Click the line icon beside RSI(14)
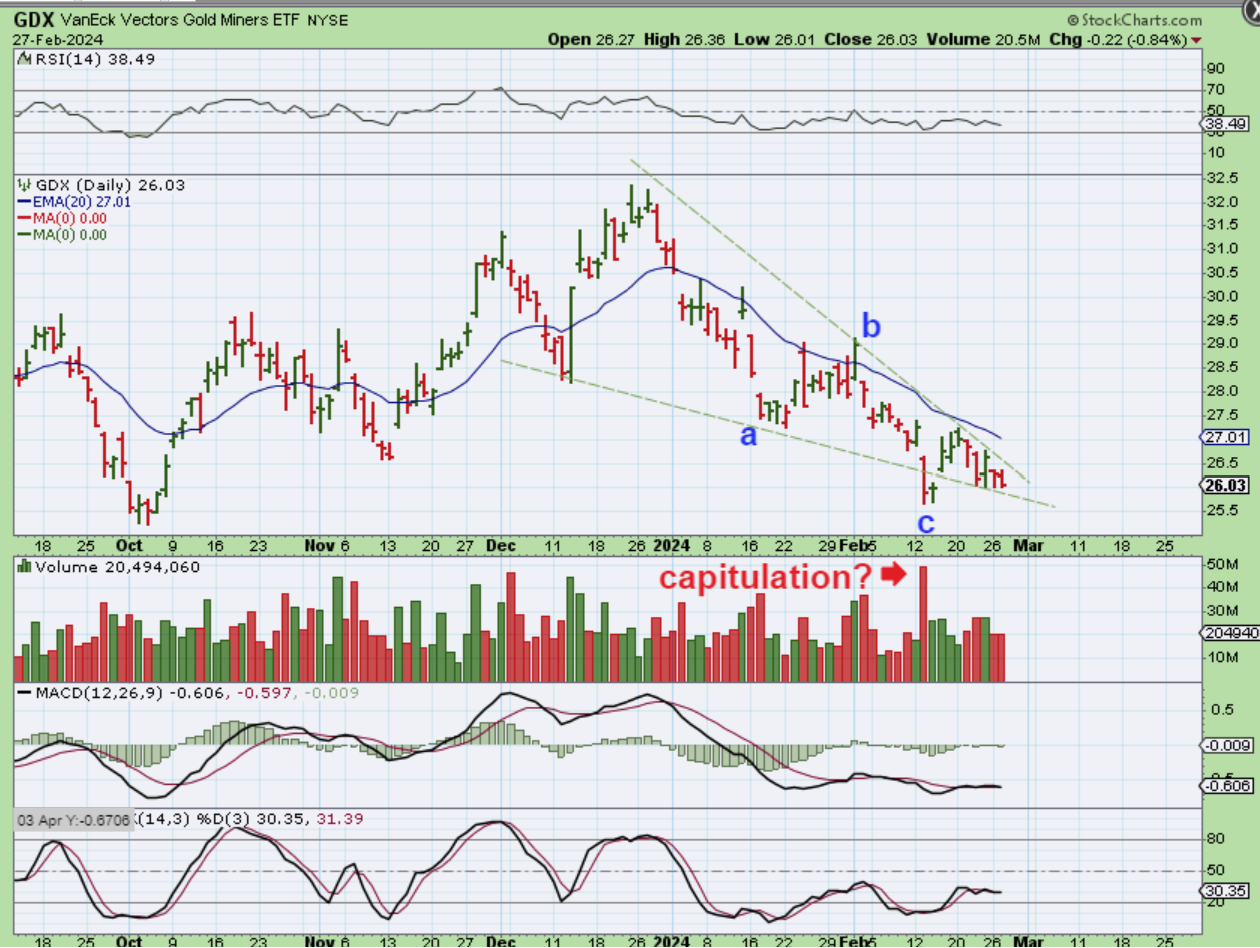 point(25,59)
